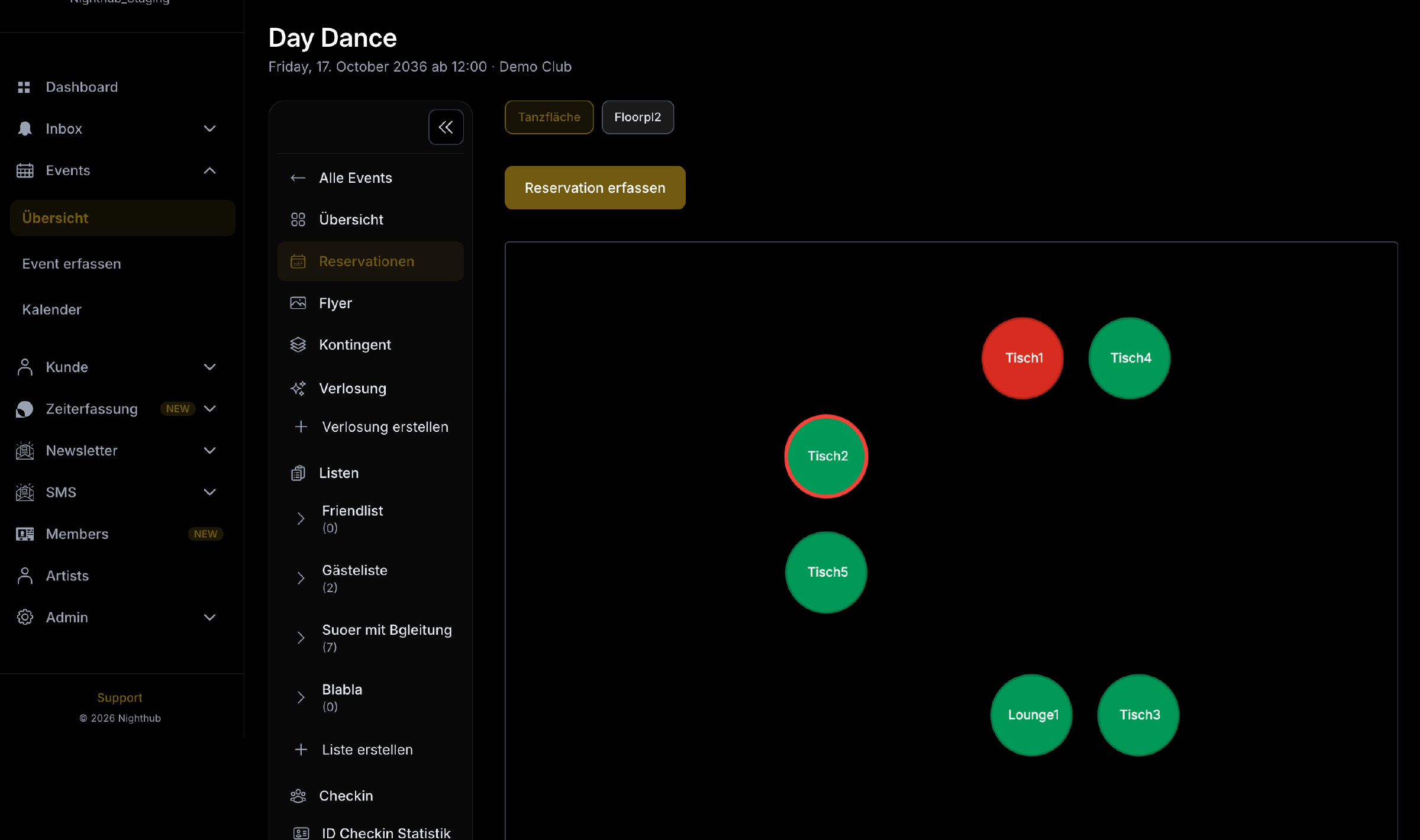Expand the Gästeliste list entry
1420x840 pixels.
coord(301,578)
